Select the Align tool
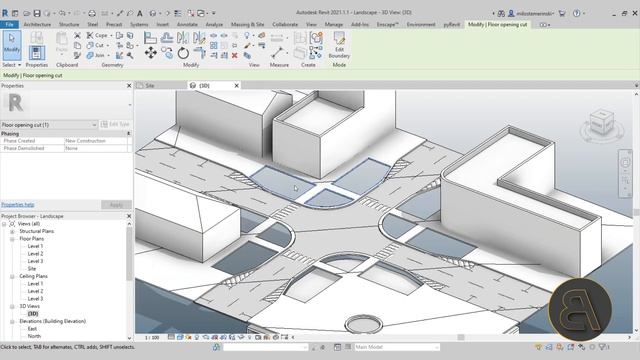640x360 pixels. (x=150, y=38)
